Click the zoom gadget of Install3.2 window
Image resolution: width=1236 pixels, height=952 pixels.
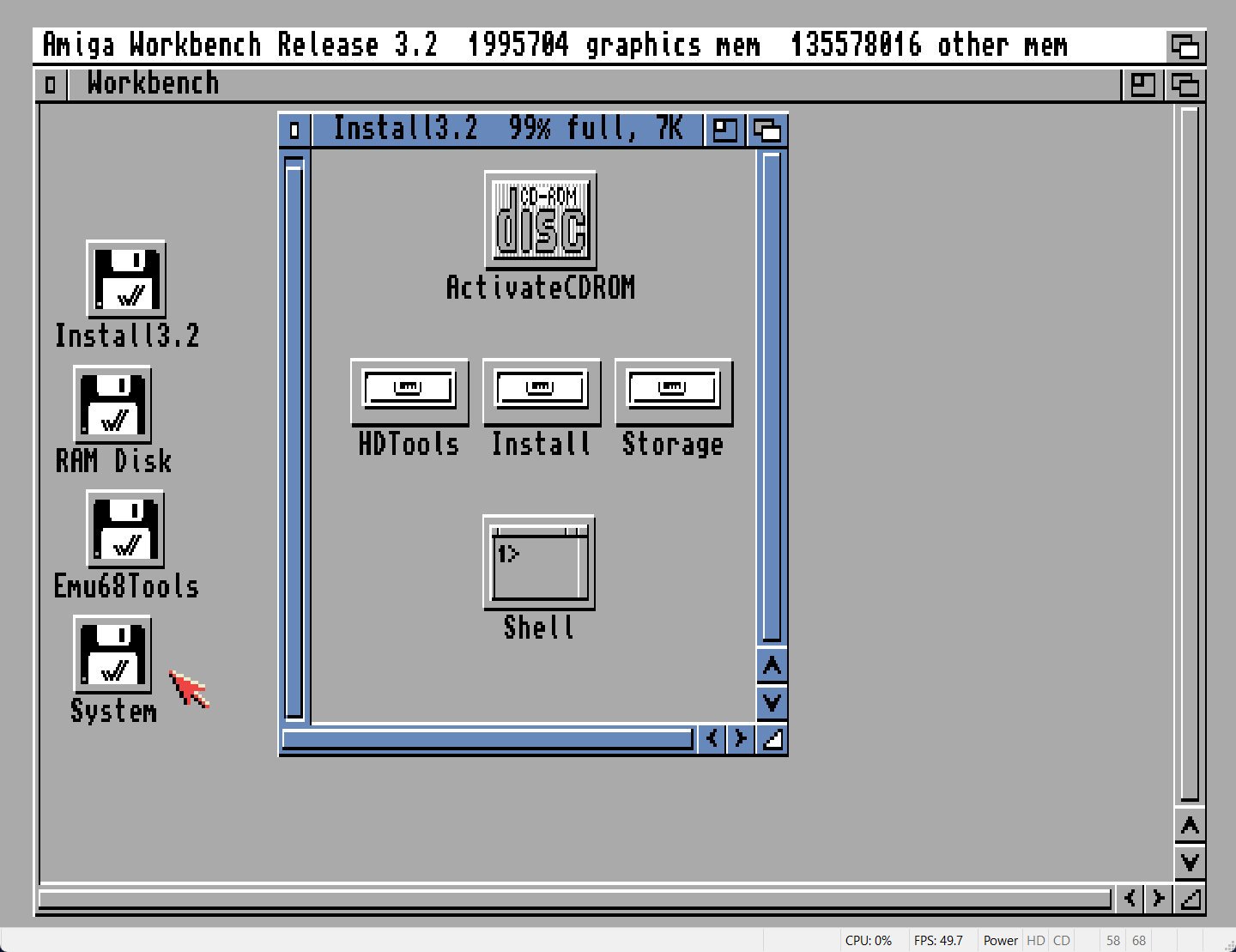tap(725, 130)
